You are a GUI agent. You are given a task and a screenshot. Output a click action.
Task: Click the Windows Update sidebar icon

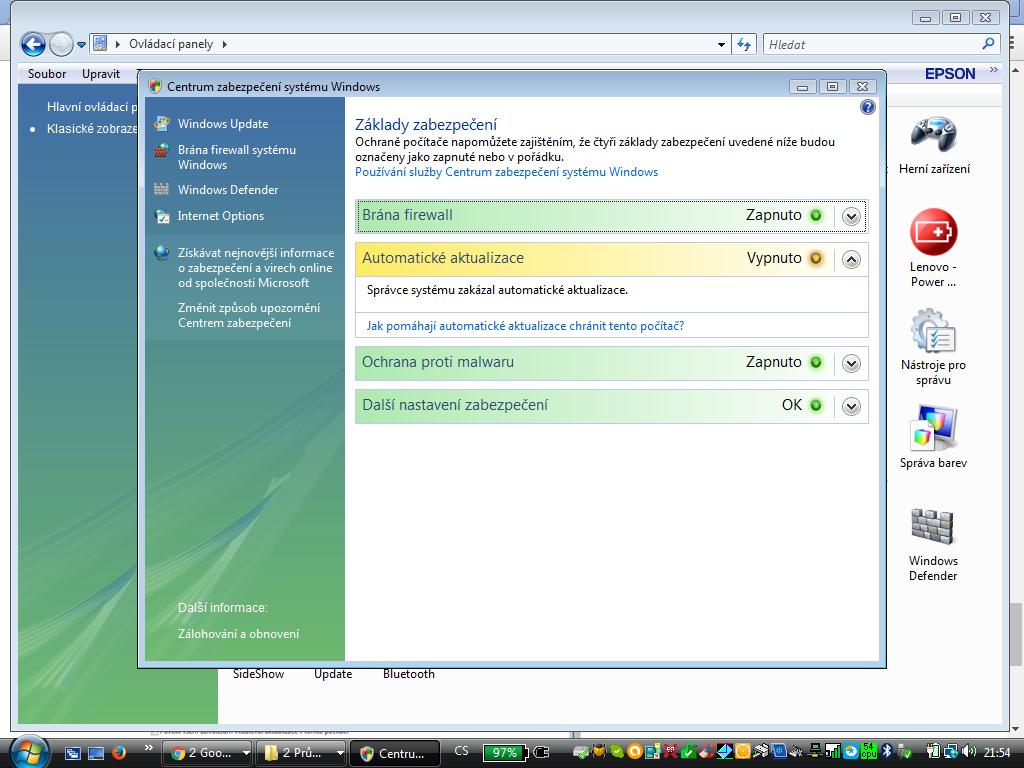click(x=161, y=123)
